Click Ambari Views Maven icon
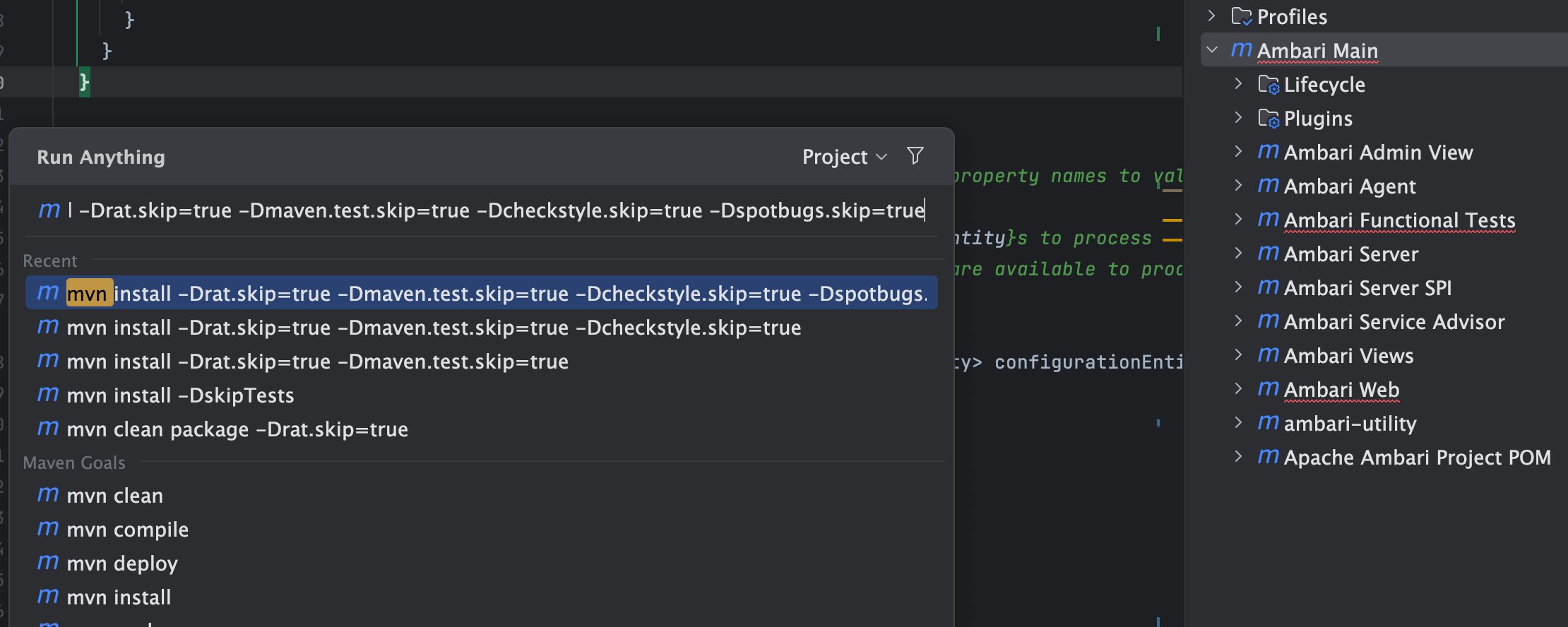1568x627 pixels. [x=1269, y=354]
